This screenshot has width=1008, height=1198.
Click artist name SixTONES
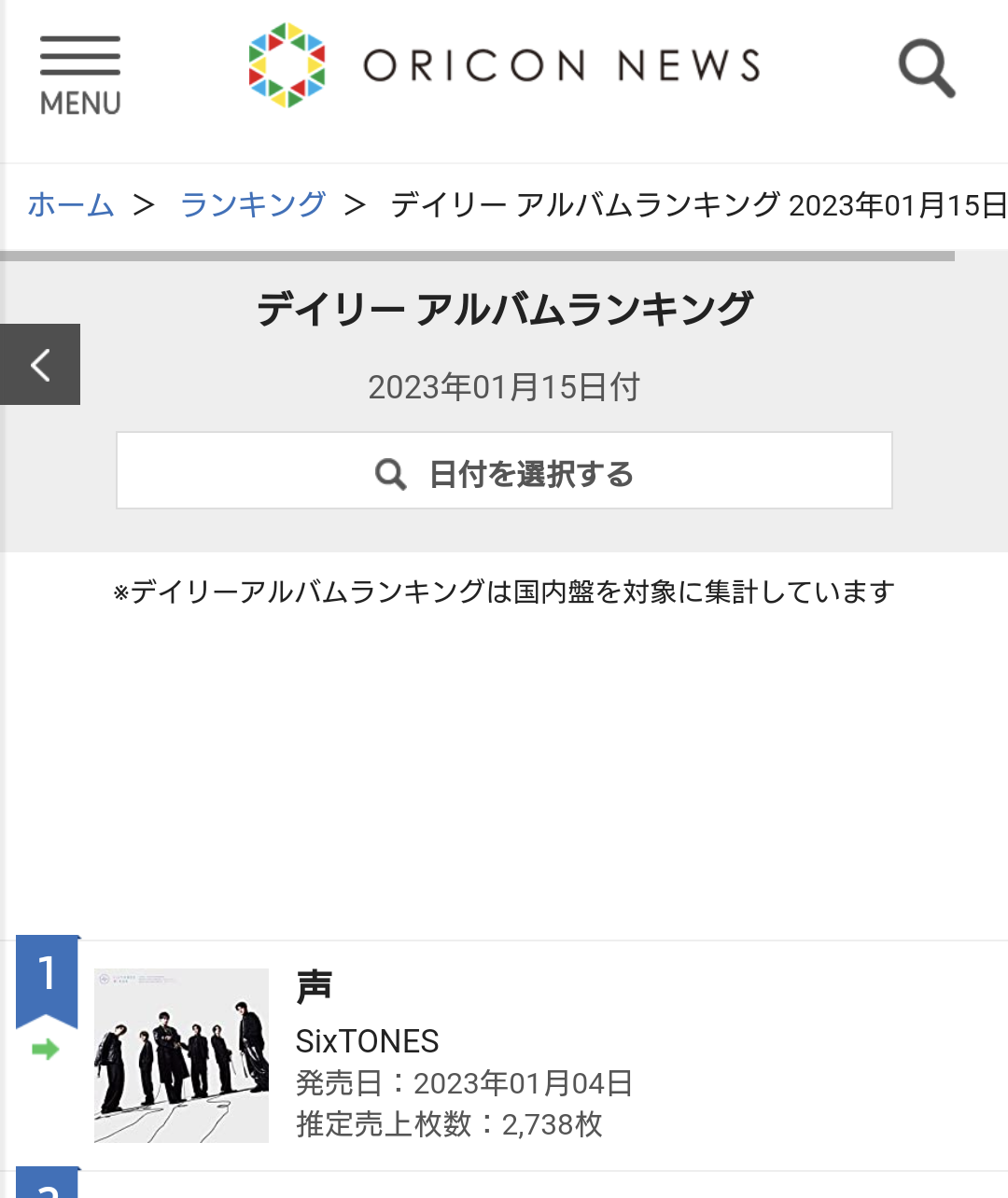368,1041
